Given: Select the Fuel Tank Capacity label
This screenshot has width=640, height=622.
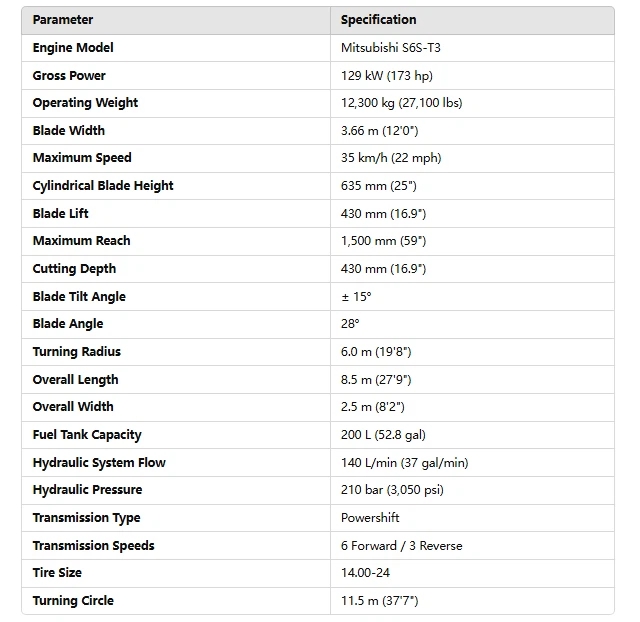Looking at the screenshot, I should click(87, 435).
